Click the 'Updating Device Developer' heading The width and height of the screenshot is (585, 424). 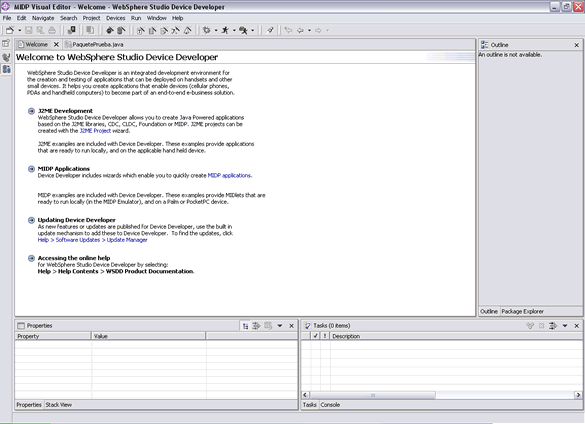tap(76, 220)
